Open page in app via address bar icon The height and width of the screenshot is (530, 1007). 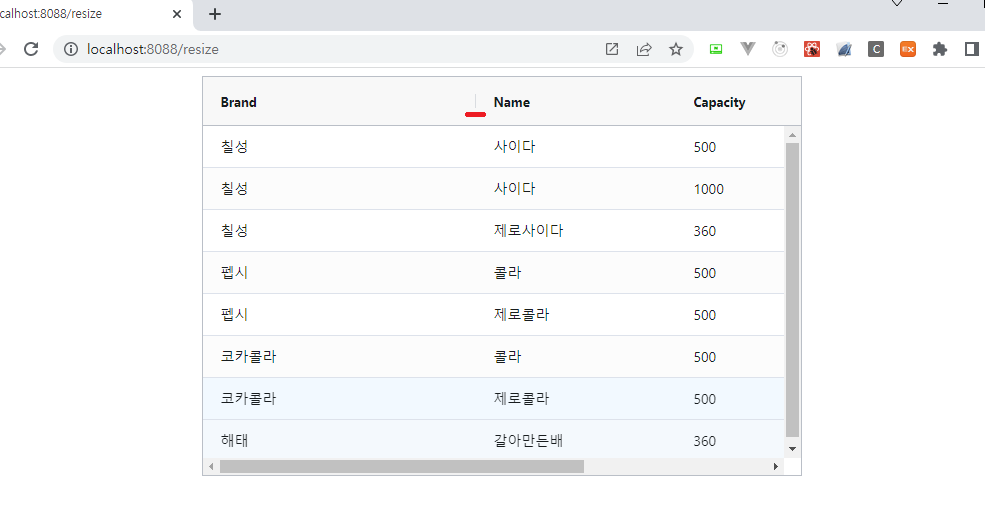click(x=612, y=49)
